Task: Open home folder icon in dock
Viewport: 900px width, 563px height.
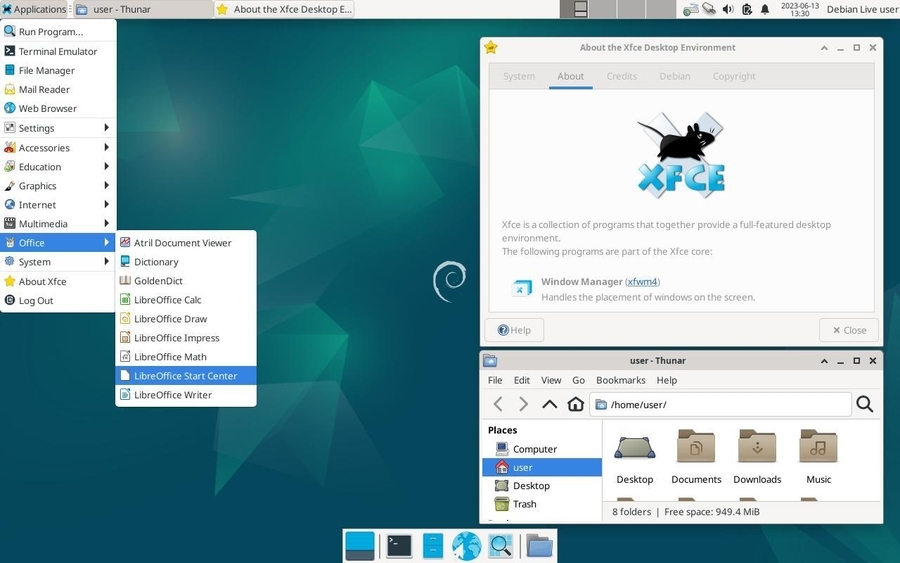Action: (x=539, y=546)
